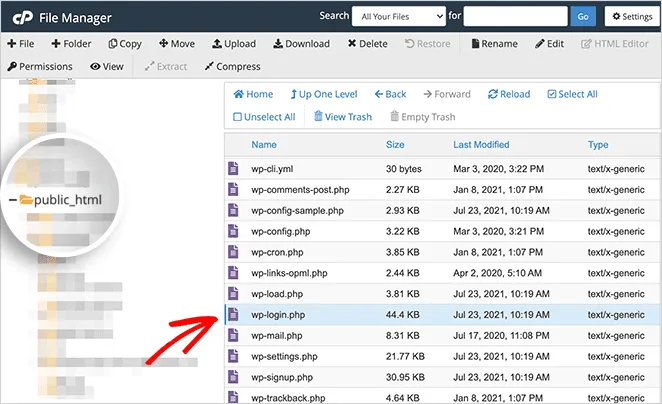The image size is (662, 404).
Task: Sort by Last Modified column header
Action: (481, 144)
